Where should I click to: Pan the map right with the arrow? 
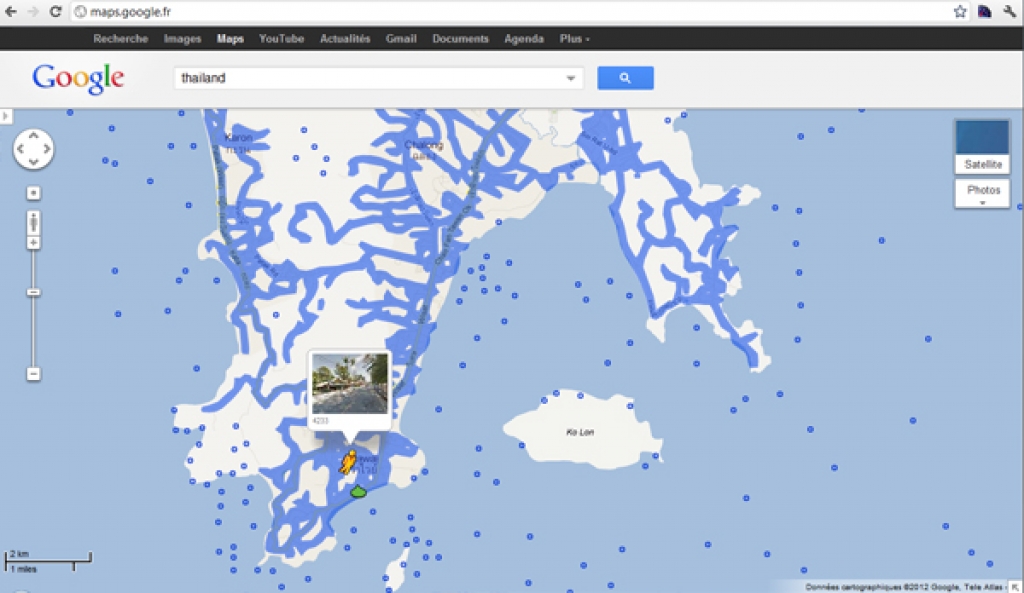click(x=46, y=149)
